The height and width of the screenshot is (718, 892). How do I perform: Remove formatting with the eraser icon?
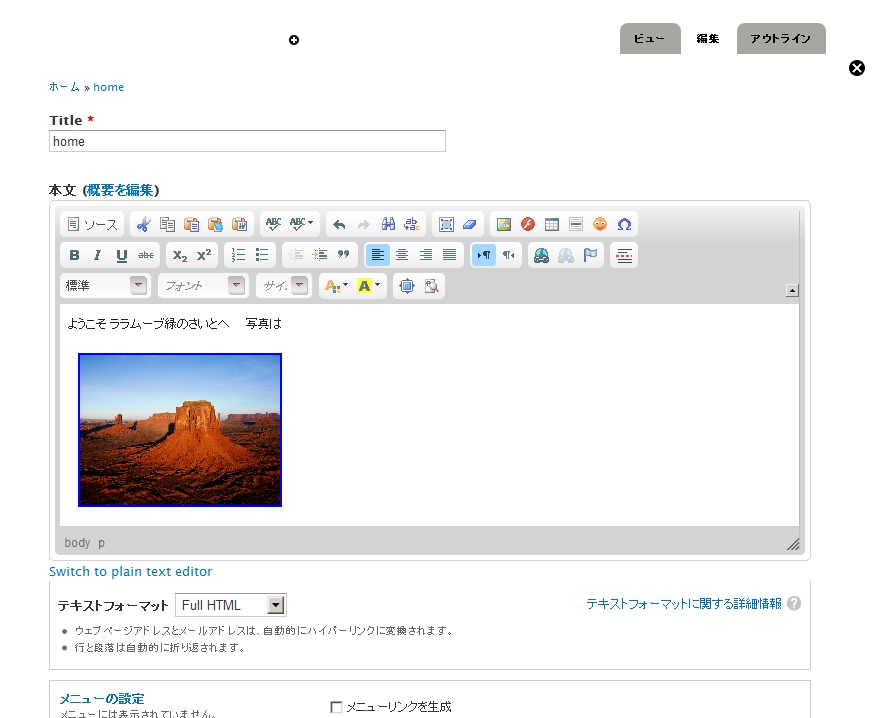point(470,224)
